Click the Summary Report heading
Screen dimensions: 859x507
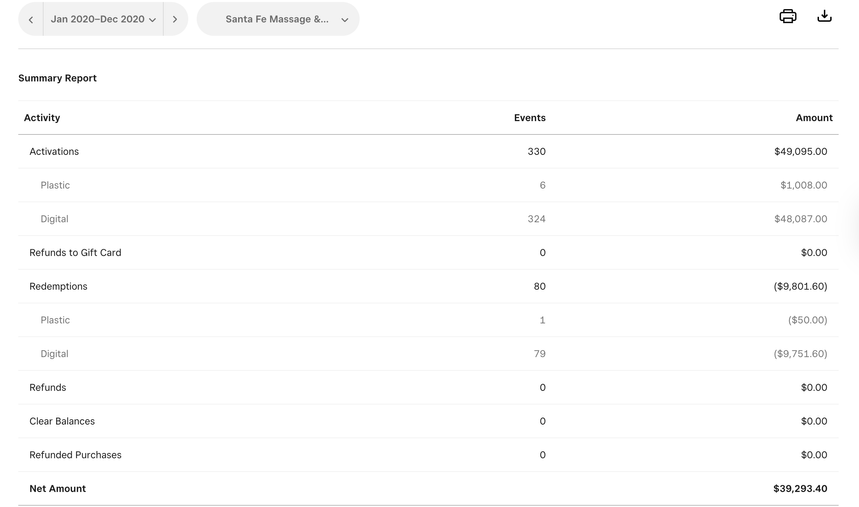click(x=58, y=78)
